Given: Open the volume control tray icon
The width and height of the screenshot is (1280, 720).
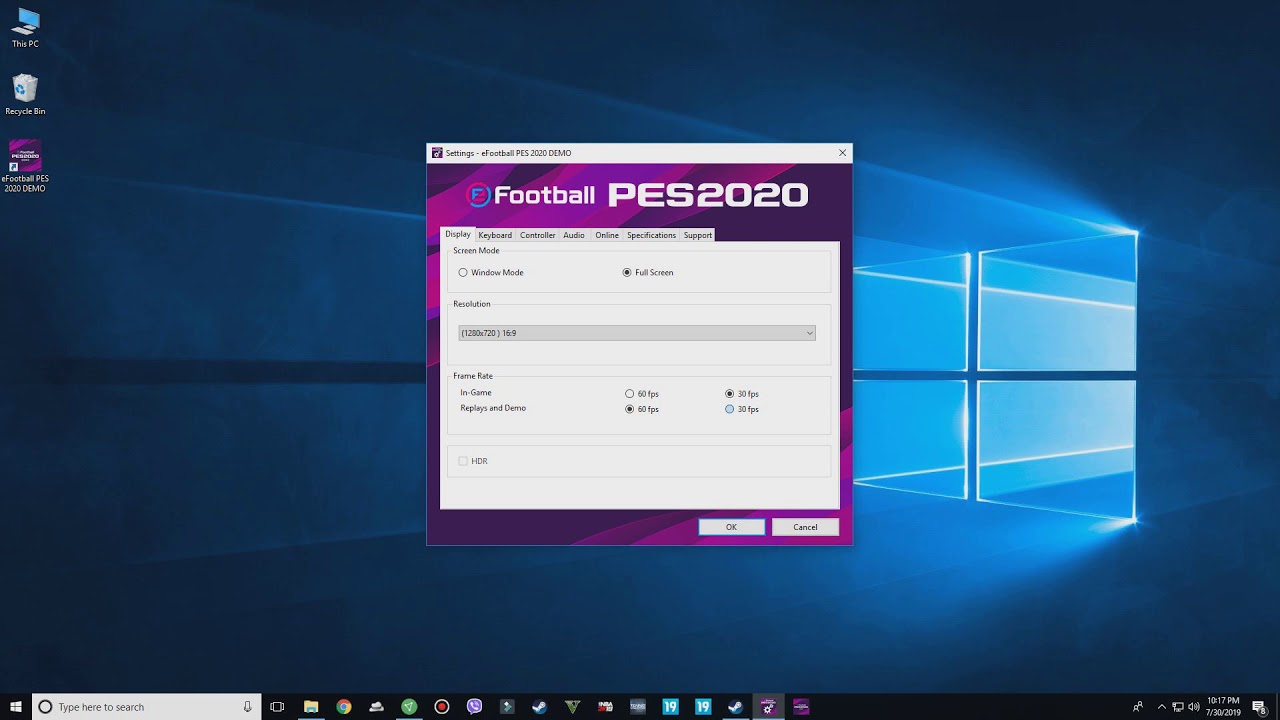Looking at the screenshot, I should pos(1194,707).
